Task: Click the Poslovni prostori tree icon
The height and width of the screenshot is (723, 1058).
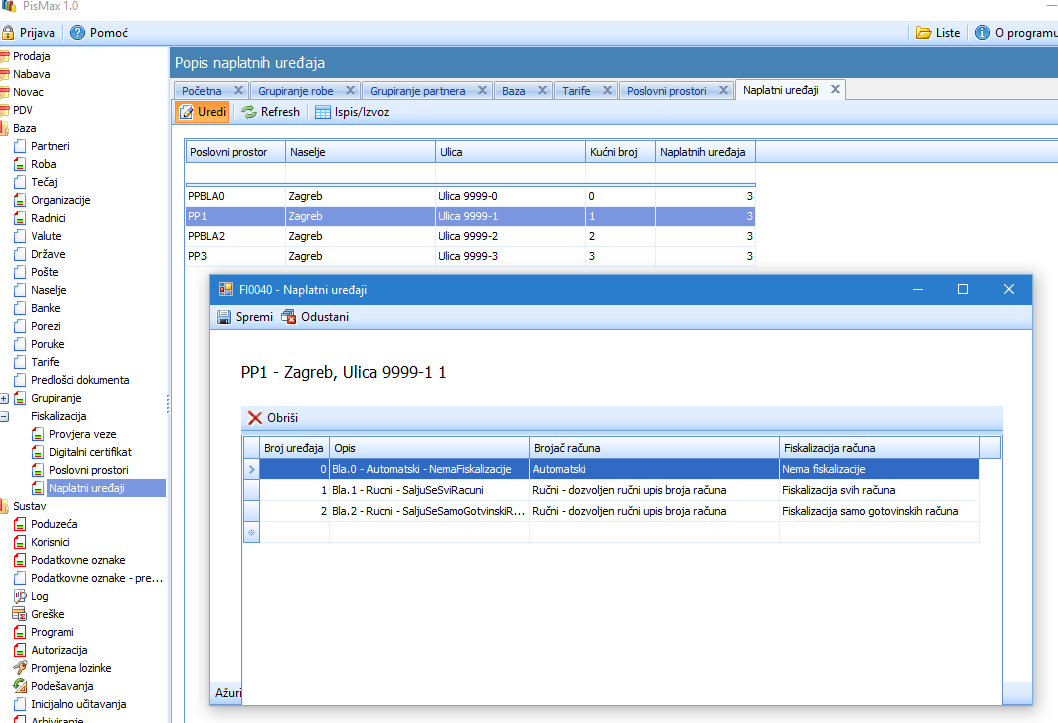Action: tap(38, 470)
